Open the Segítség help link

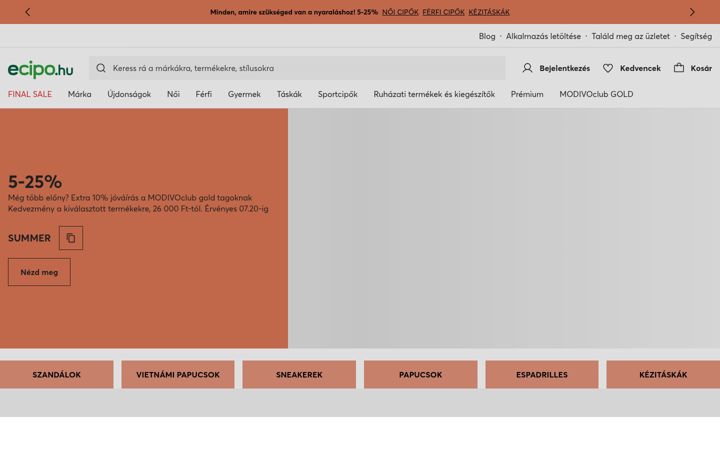[696, 36]
